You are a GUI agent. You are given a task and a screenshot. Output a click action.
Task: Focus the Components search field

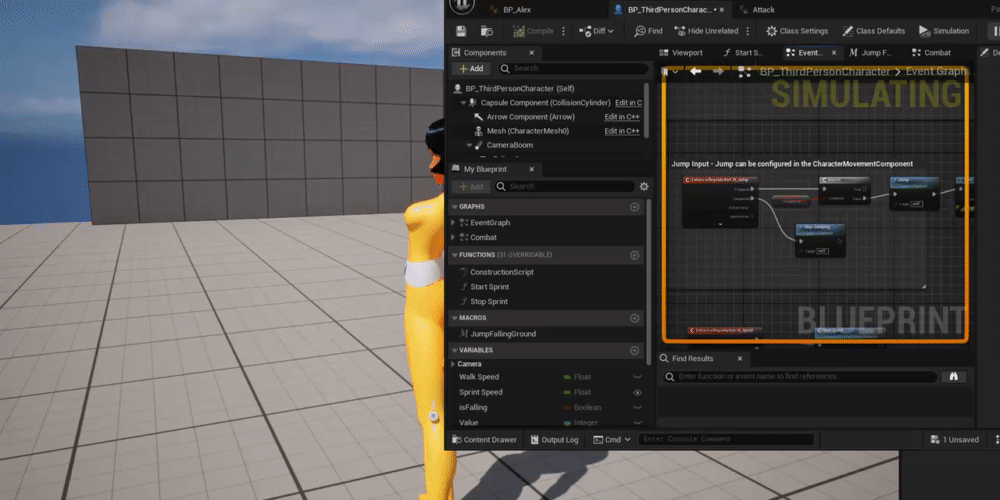click(x=572, y=68)
